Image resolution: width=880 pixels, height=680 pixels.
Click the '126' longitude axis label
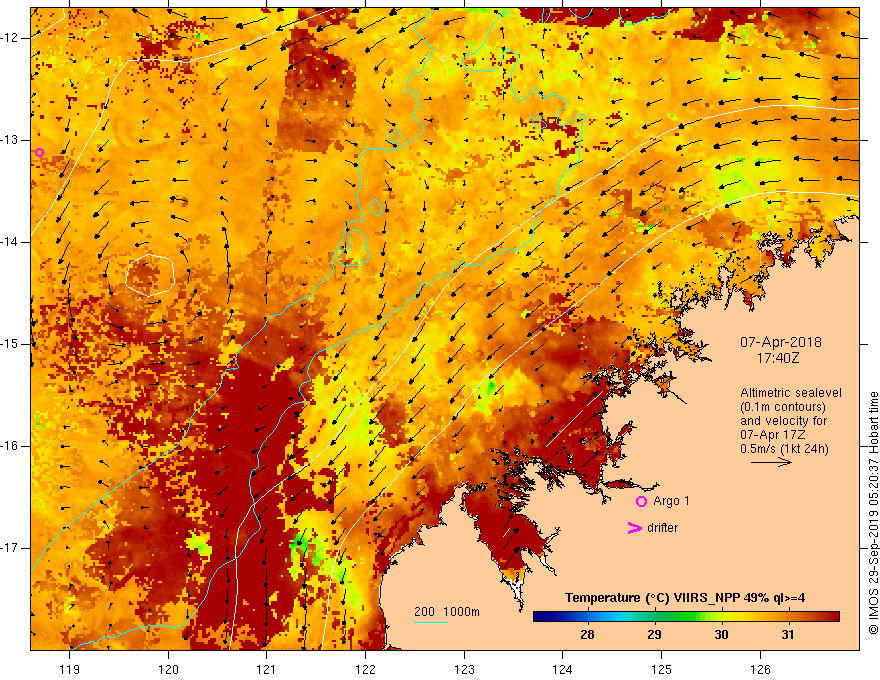point(760,669)
